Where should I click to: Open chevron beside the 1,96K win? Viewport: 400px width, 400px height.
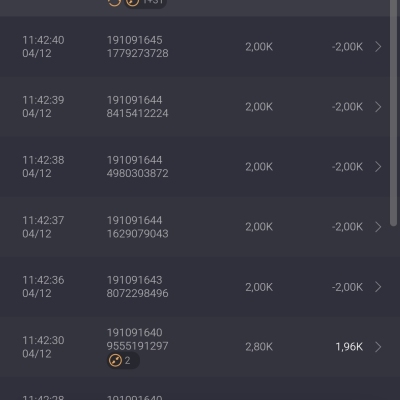click(x=378, y=347)
